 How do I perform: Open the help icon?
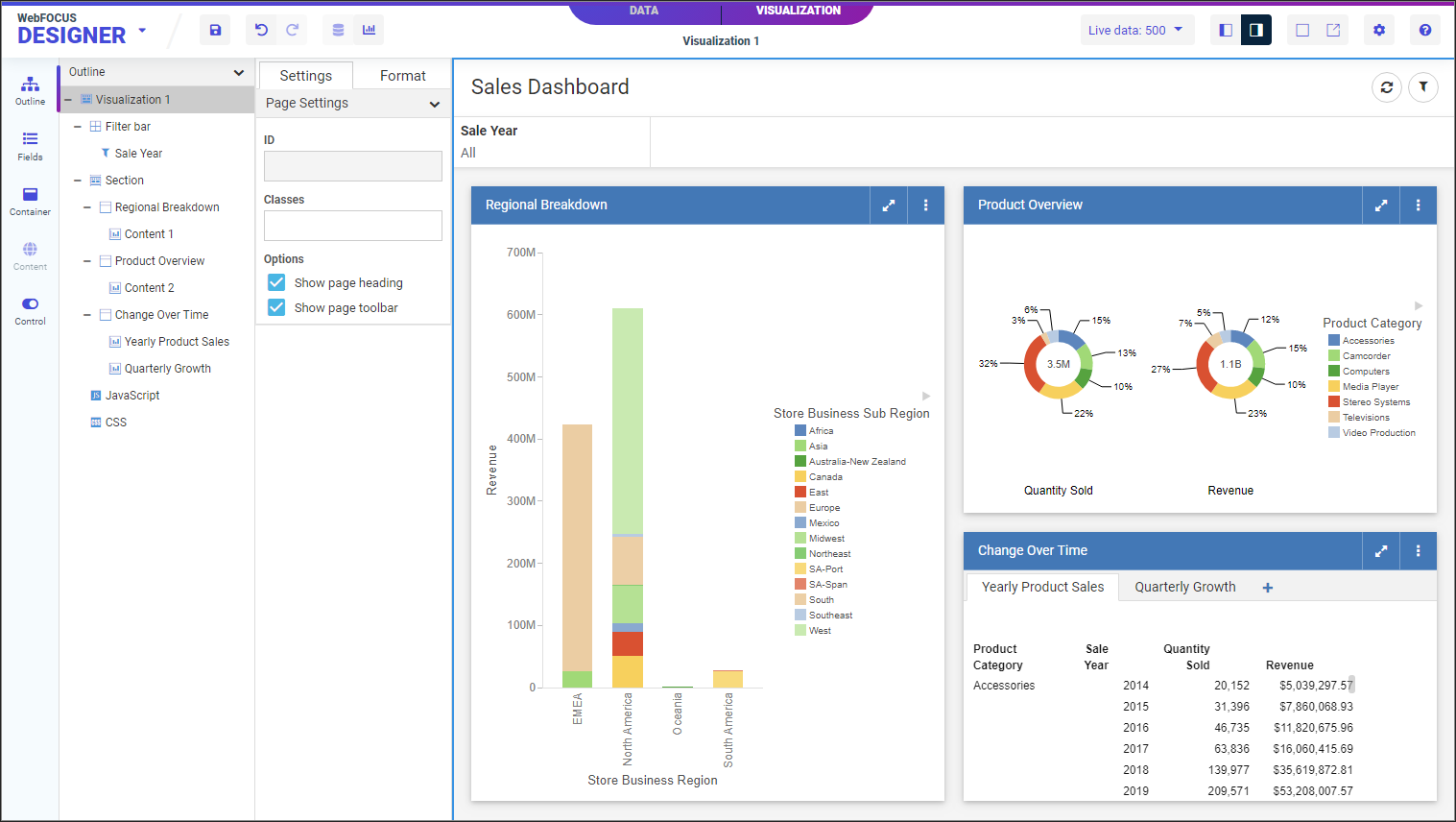pos(1424,30)
